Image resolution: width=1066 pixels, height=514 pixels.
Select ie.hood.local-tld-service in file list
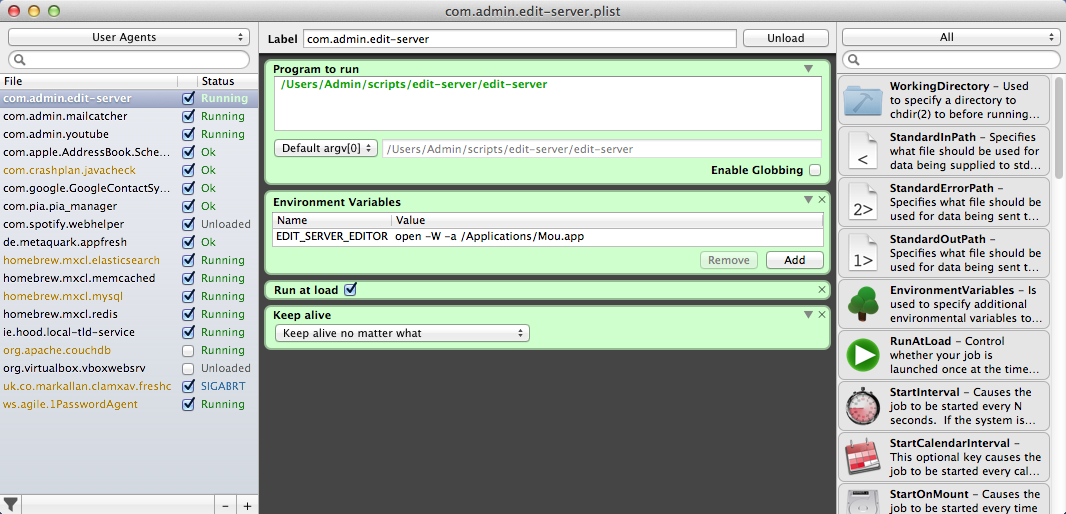point(69,332)
